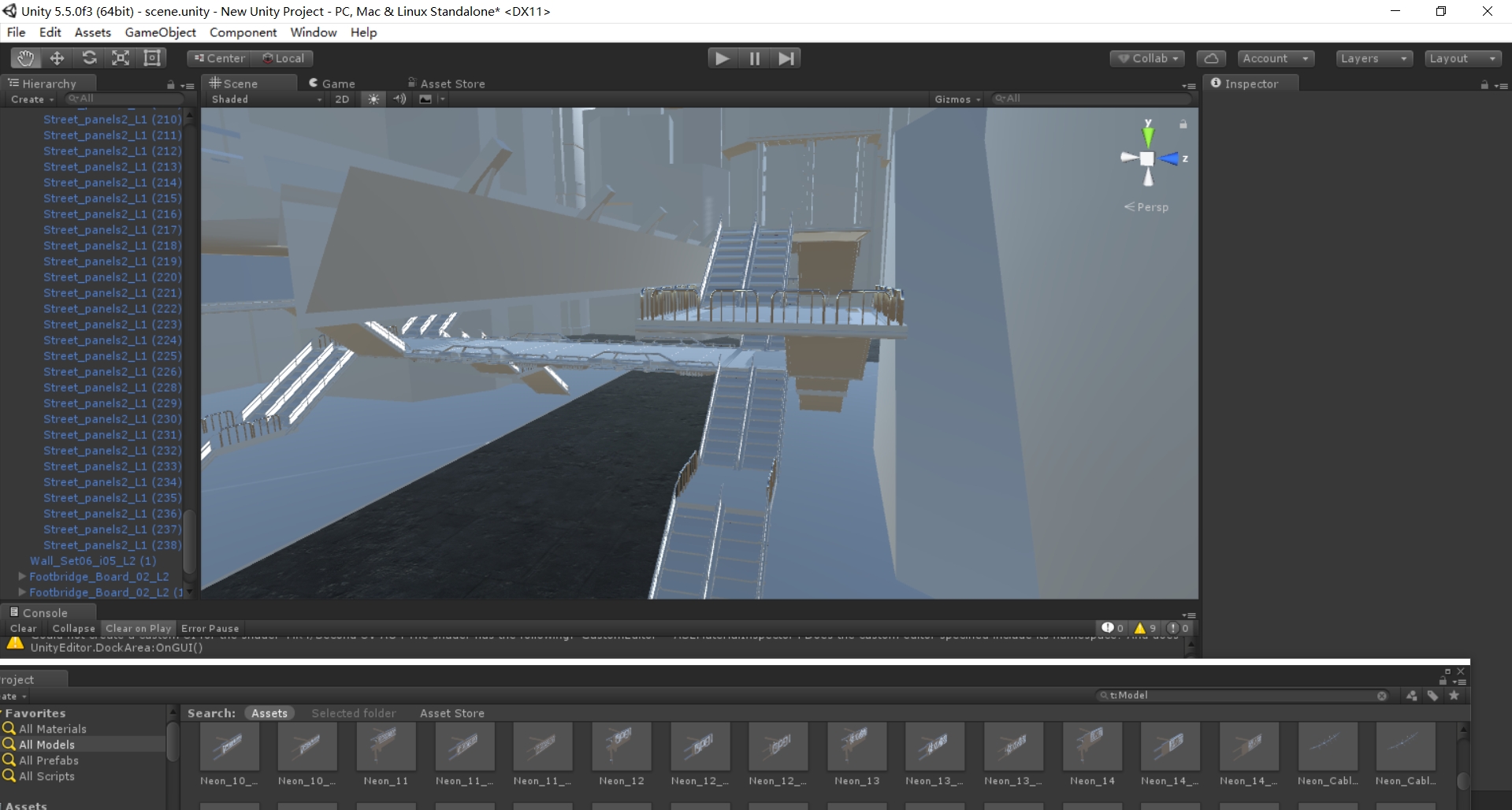Open the Layers dropdown

(x=1374, y=58)
